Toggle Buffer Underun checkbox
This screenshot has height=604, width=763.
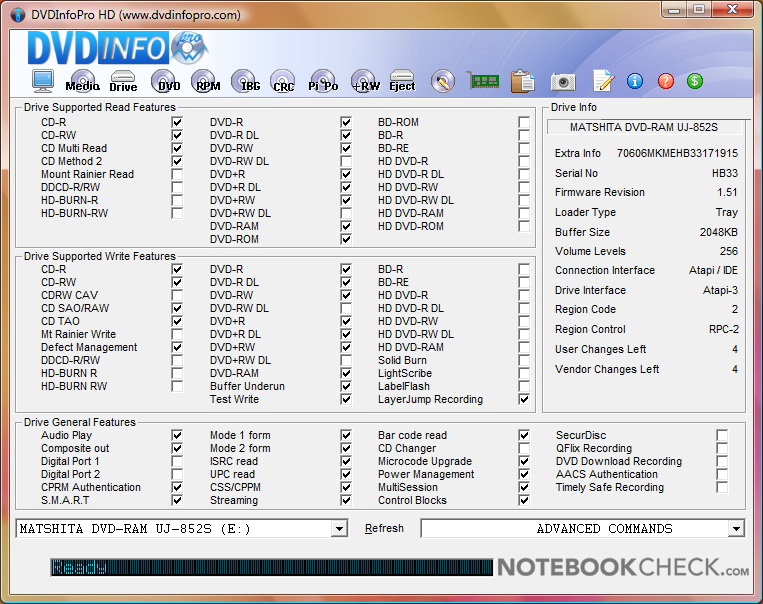coord(346,386)
